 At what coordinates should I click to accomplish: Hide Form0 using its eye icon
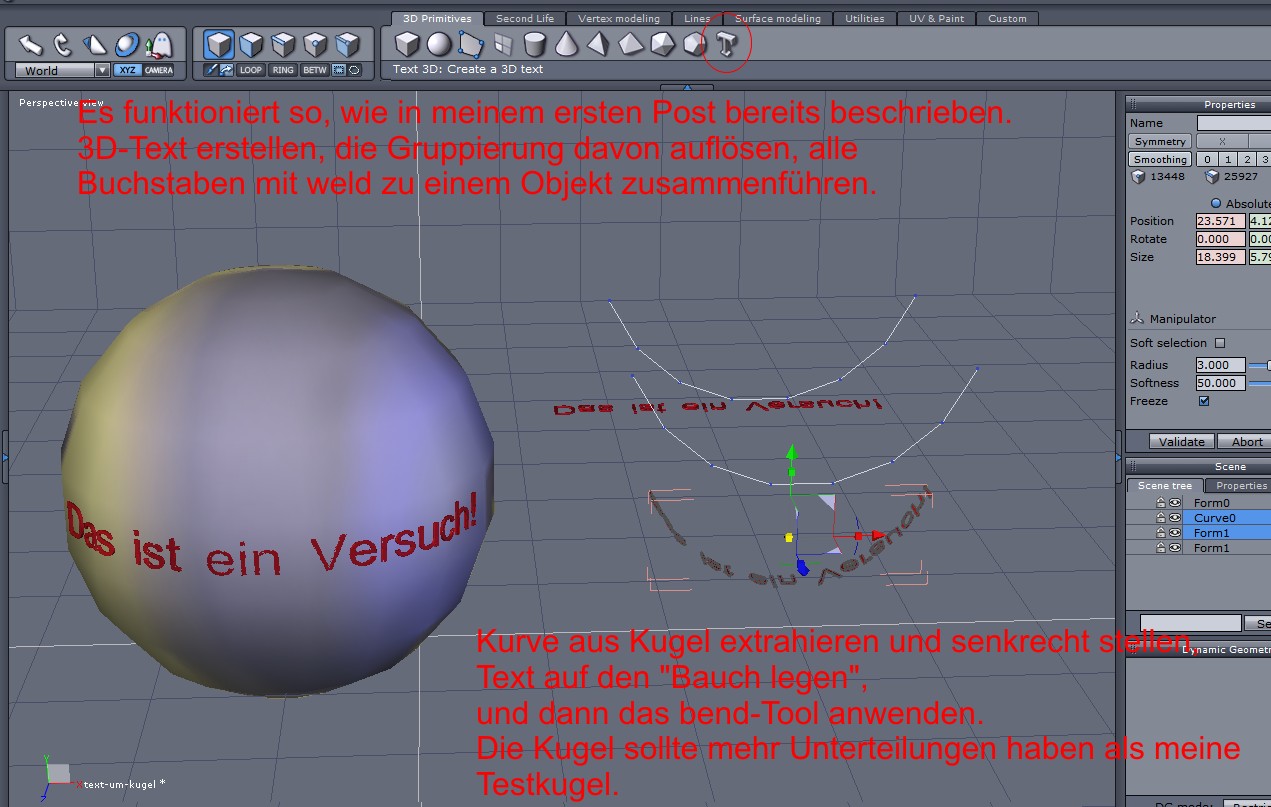(x=1175, y=503)
